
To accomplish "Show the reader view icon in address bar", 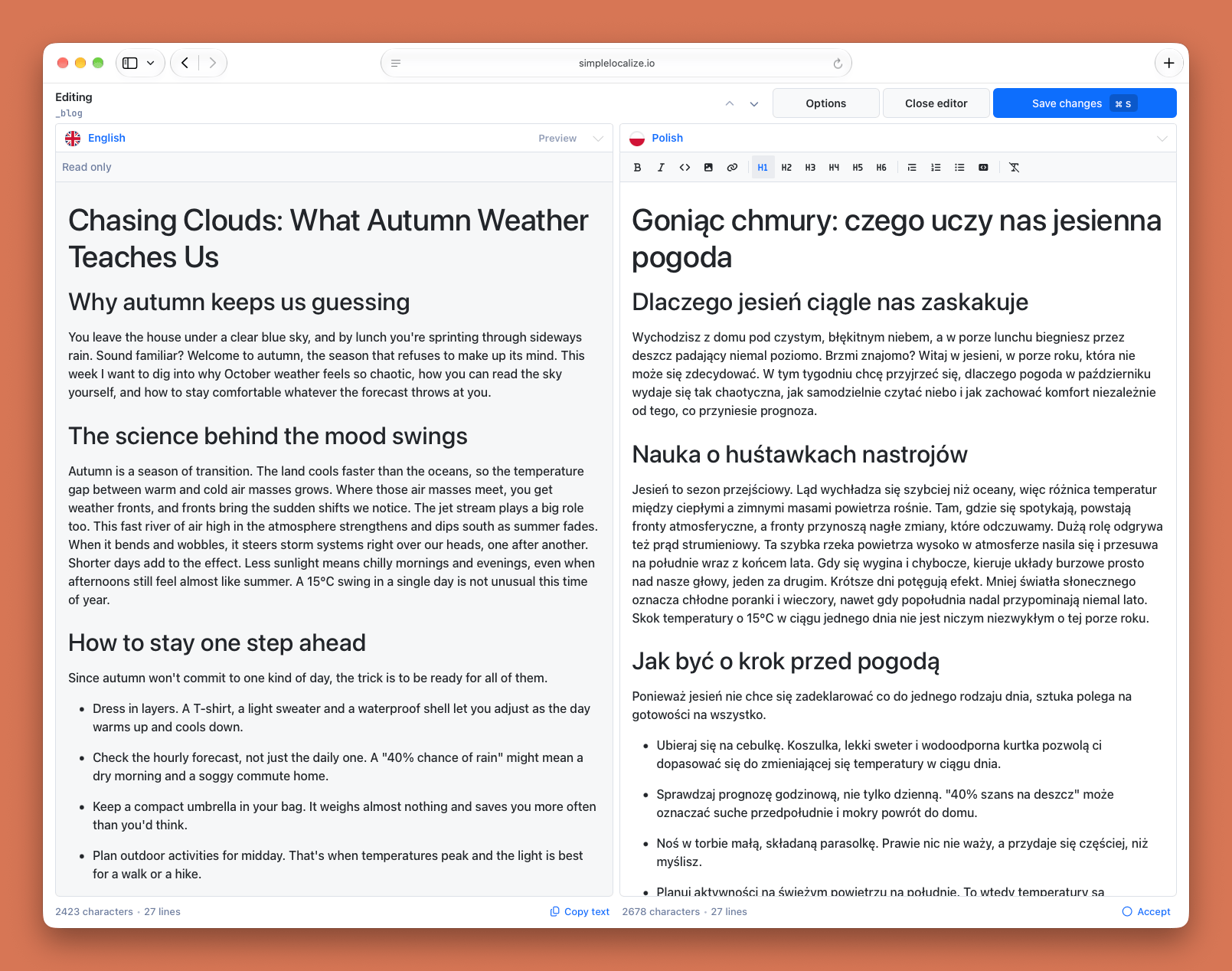I will tap(396, 63).
